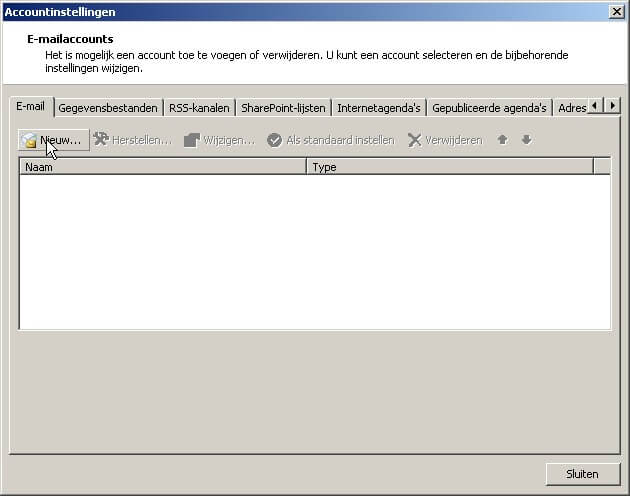Click the Als standaard instellen checkmark icon
This screenshot has height=496, width=630.
click(x=275, y=140)
